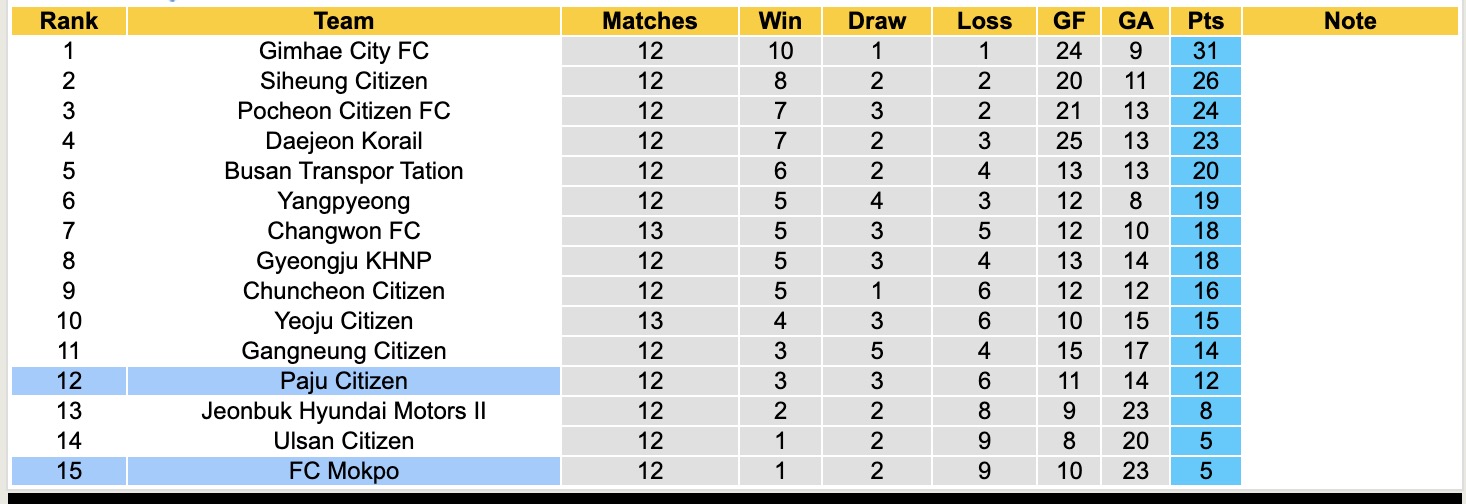Open Busan Transpor Tation team entry

343,171
